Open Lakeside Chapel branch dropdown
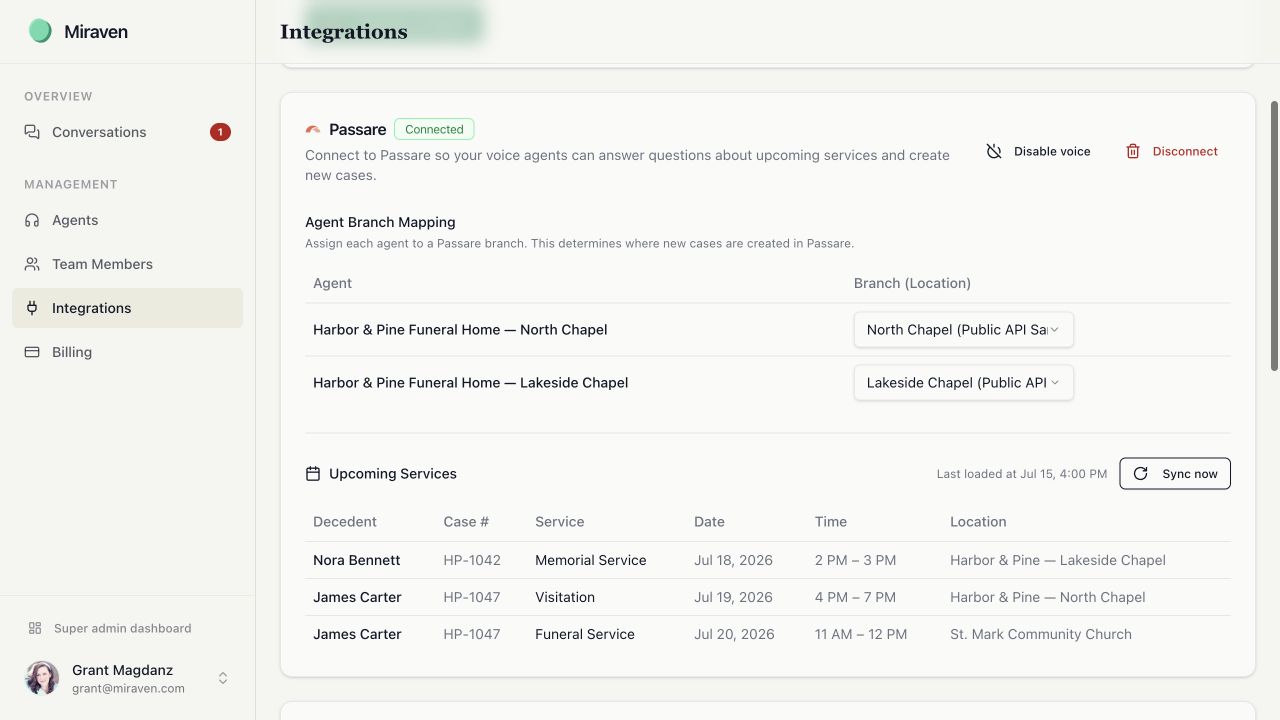The image size is (1280, 720). click(964, 383)
